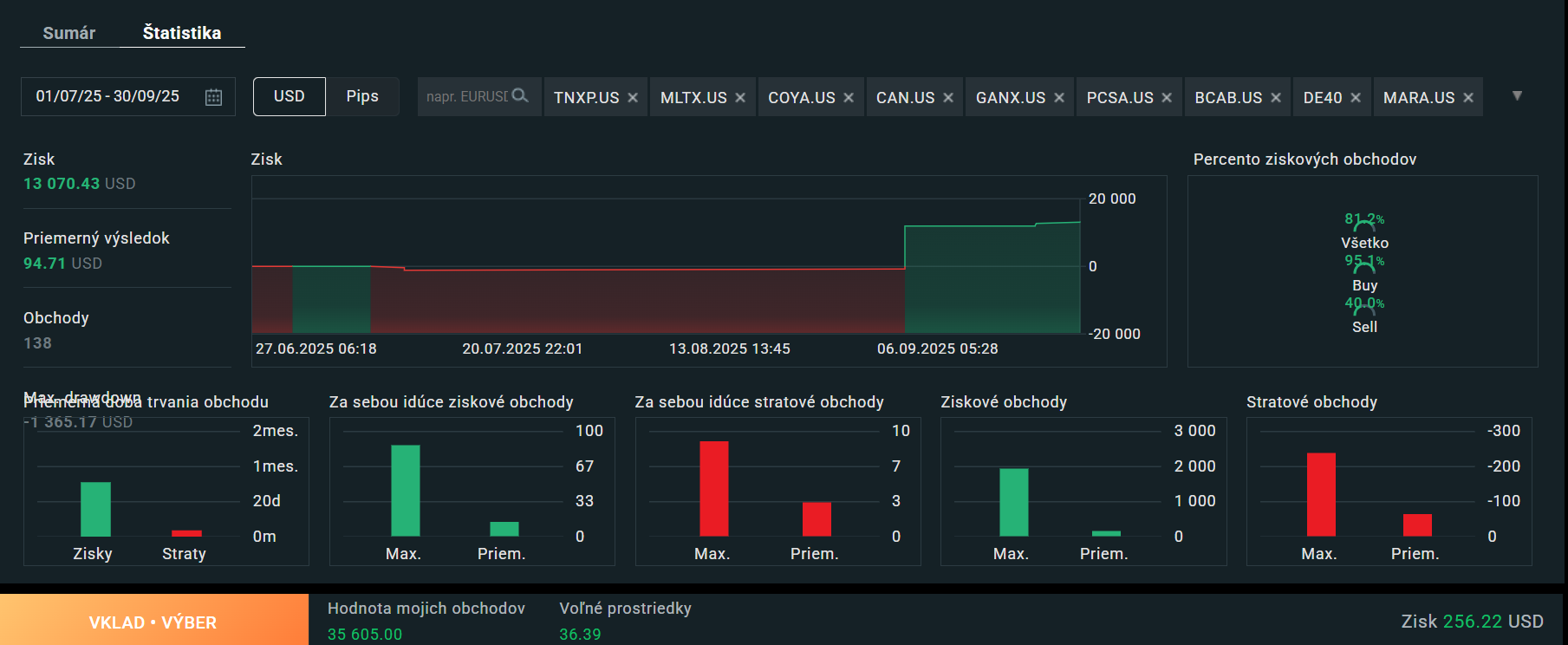Remove the MARA.US filter tag

(x=1468, y=98)
